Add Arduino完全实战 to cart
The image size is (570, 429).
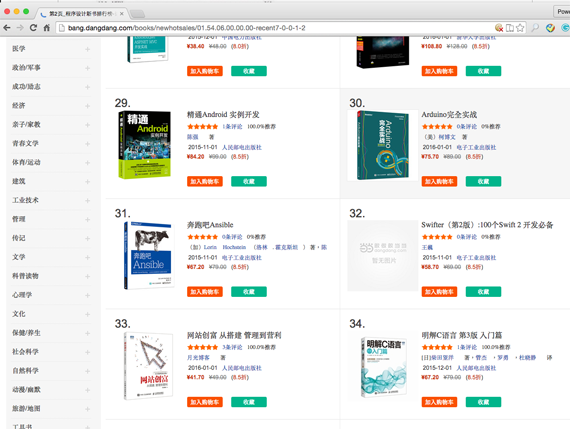pos(439,181)
